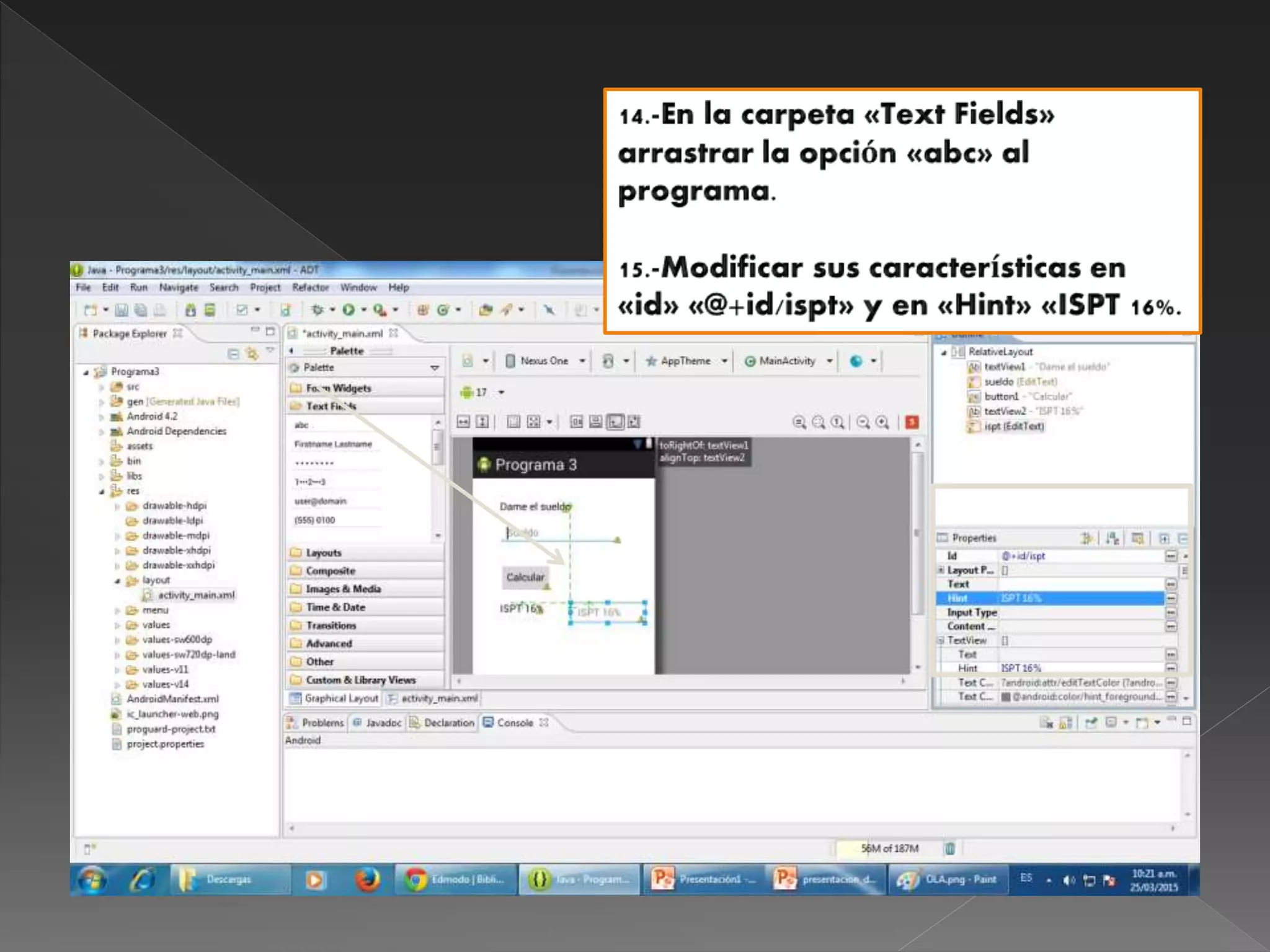
Task: Click the hint_foreground color swatch in Properties
Action: click(1006, 697)
